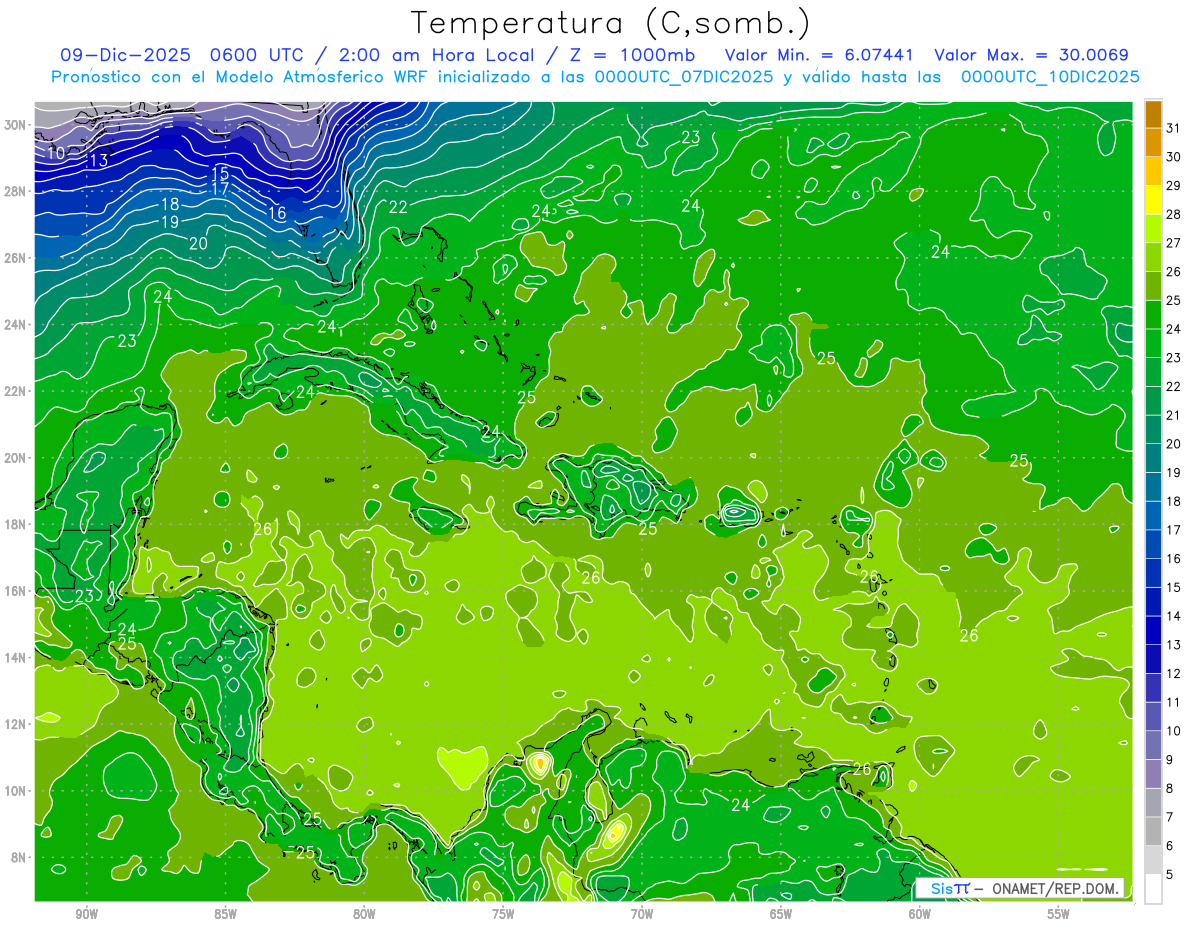
Task: Click the '19' contour label on the map
Action: click(x=170, y=222)
